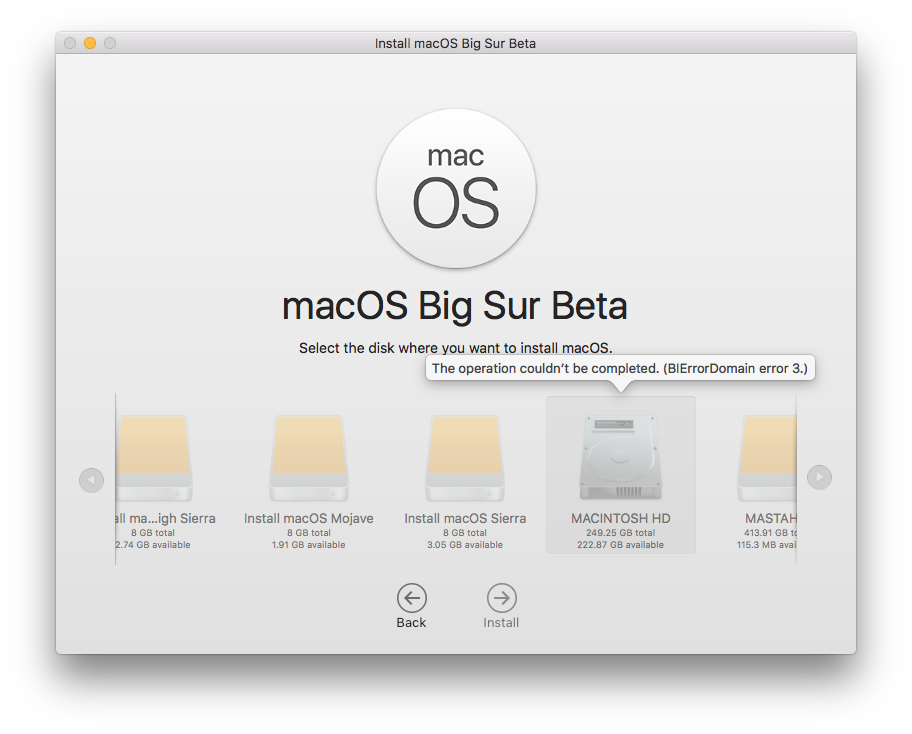Click the 'macOS Big Sur Beta' heading
This screenshot has width=912, height=734.
tap(455, 307)
